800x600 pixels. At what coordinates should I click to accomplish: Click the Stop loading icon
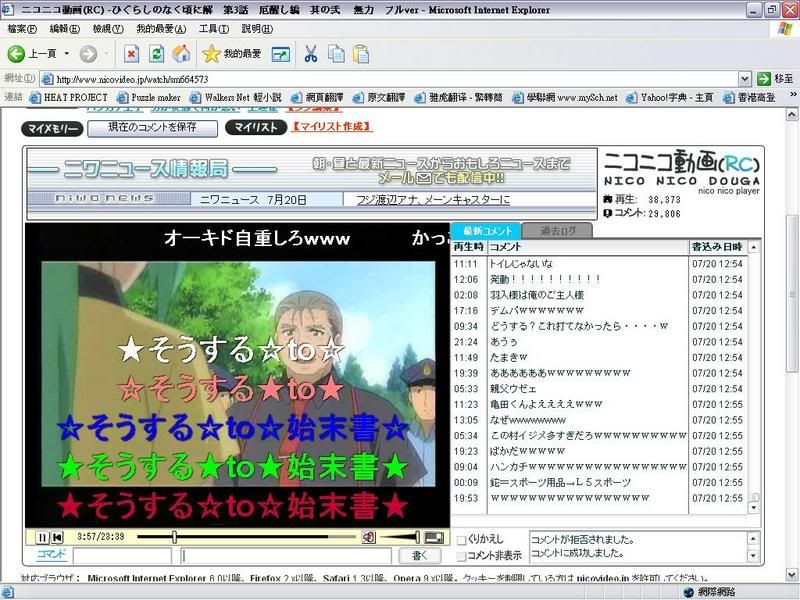pyautogui.click(x=132, y=53)
